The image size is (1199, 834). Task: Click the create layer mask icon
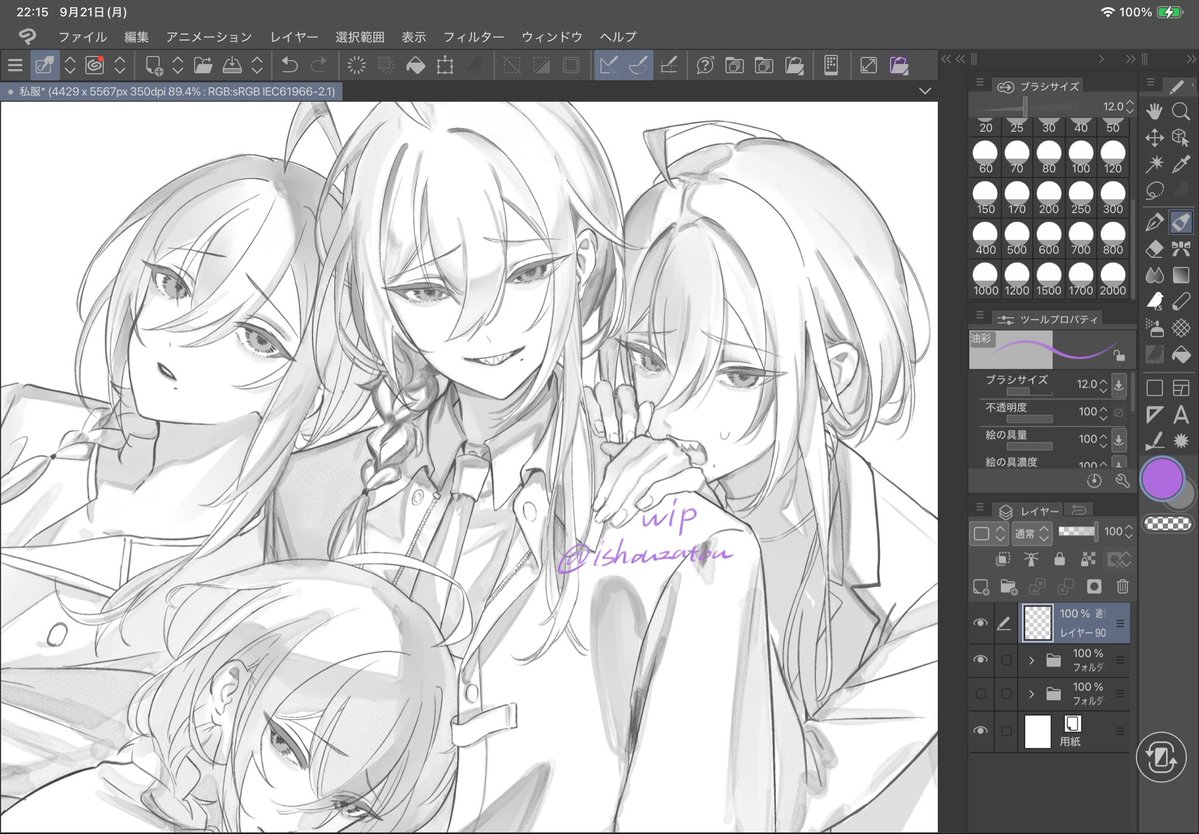click(x=1094, y=587)
